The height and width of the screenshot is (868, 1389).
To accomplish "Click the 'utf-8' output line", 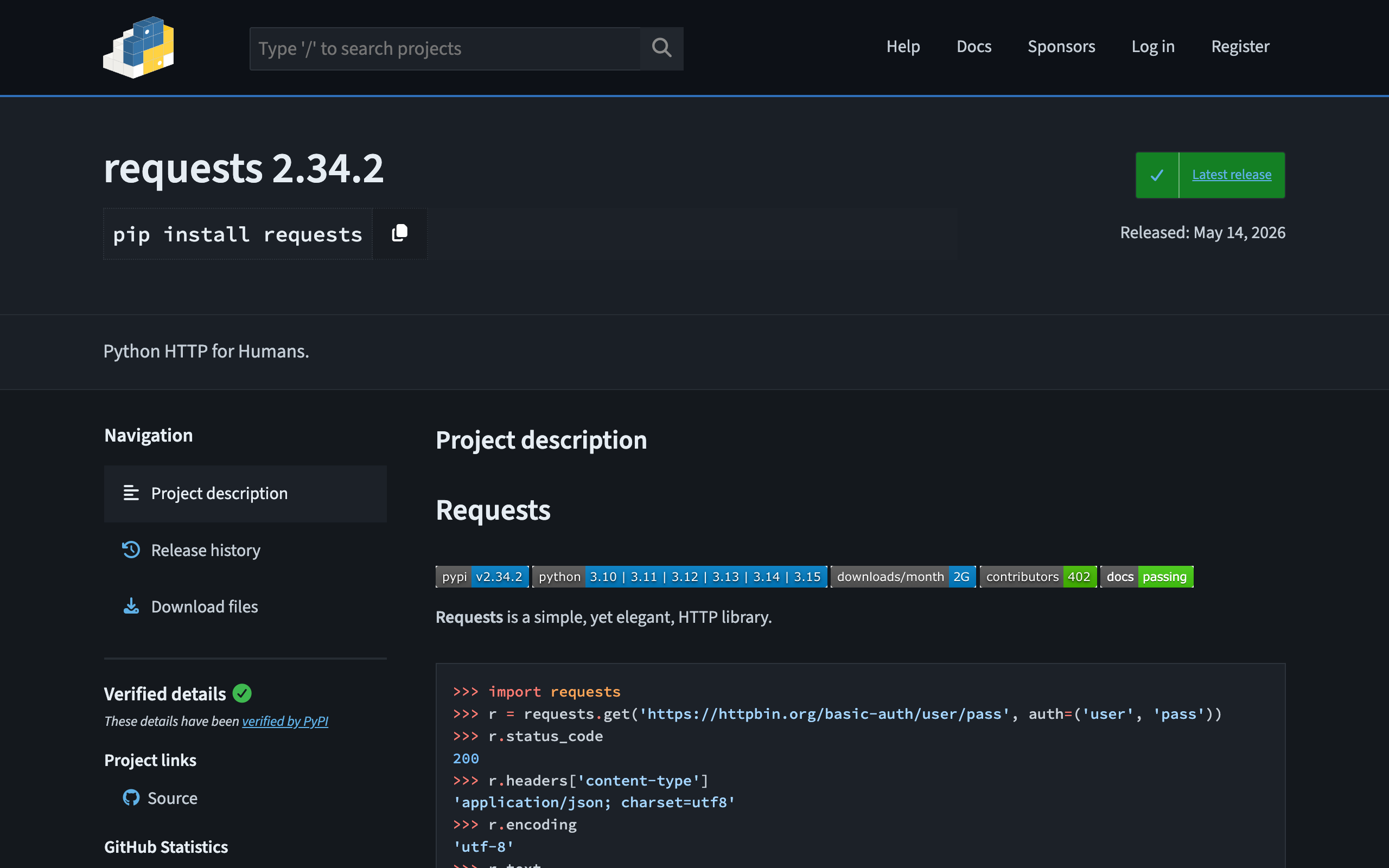I will [x=483, y=847].
